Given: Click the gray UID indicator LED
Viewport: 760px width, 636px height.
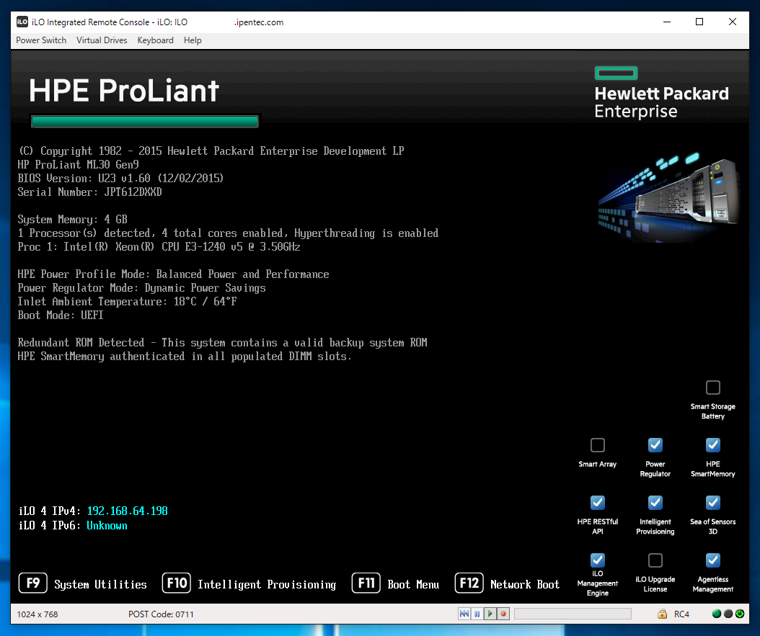Looking at the screenshot, I should pos(728,614).
